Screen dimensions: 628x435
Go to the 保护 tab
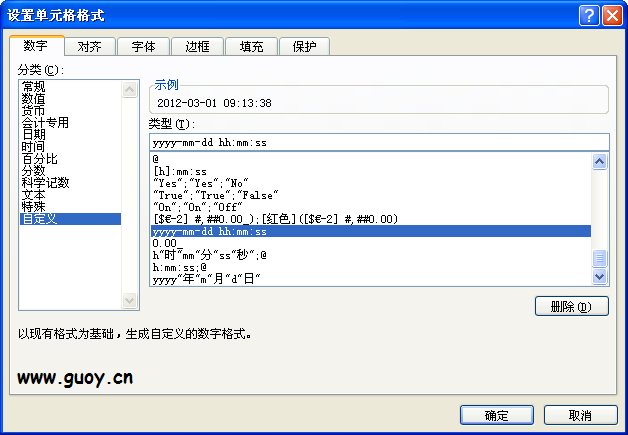tap(304, 46)
